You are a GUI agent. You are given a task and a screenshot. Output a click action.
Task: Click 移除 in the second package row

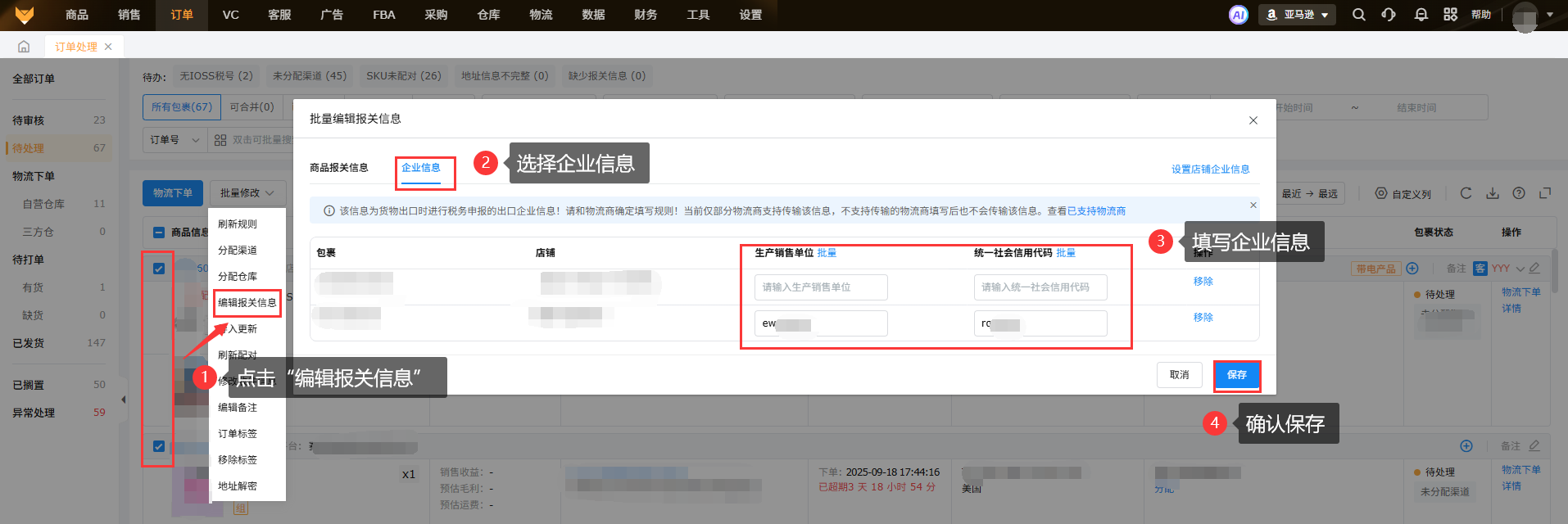1203,318
